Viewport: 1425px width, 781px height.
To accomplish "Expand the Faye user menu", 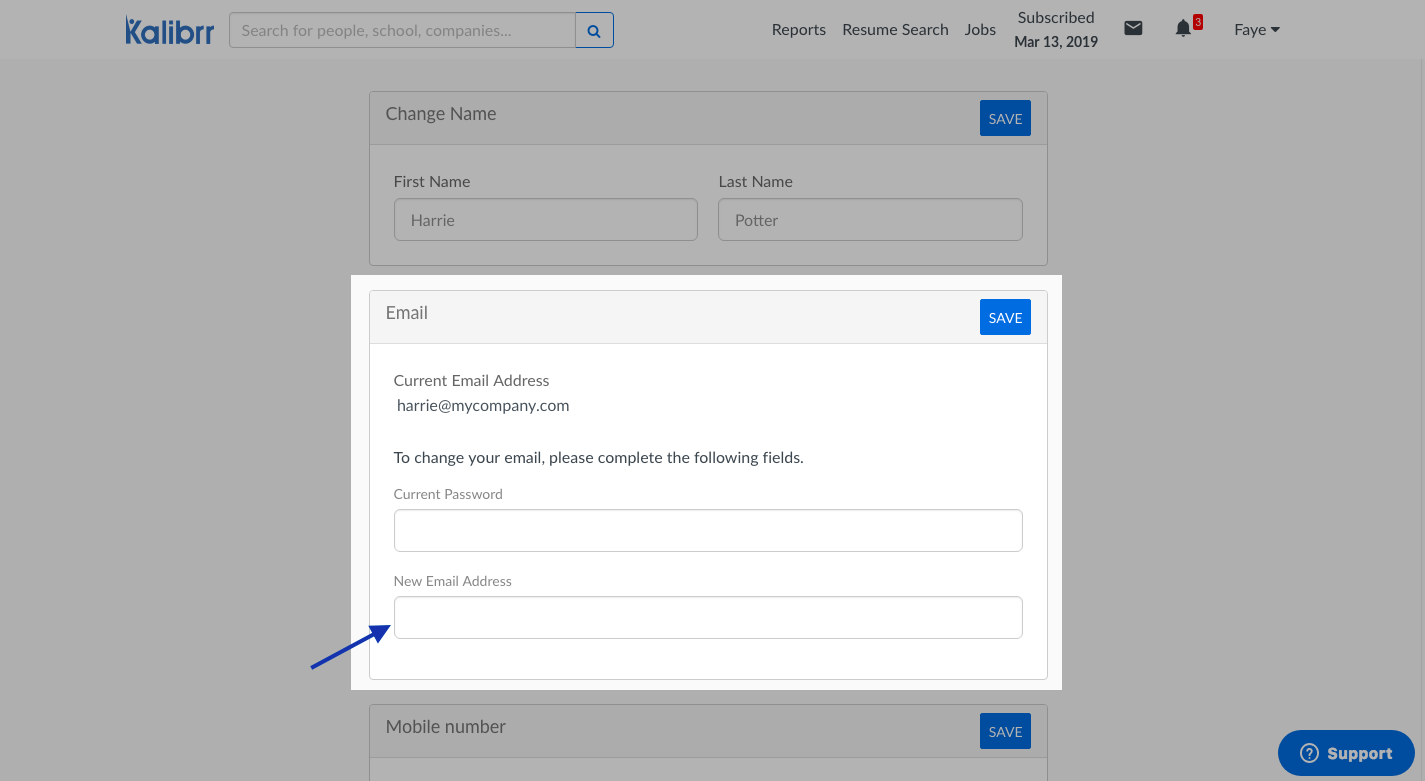I will click(1256, 30).
